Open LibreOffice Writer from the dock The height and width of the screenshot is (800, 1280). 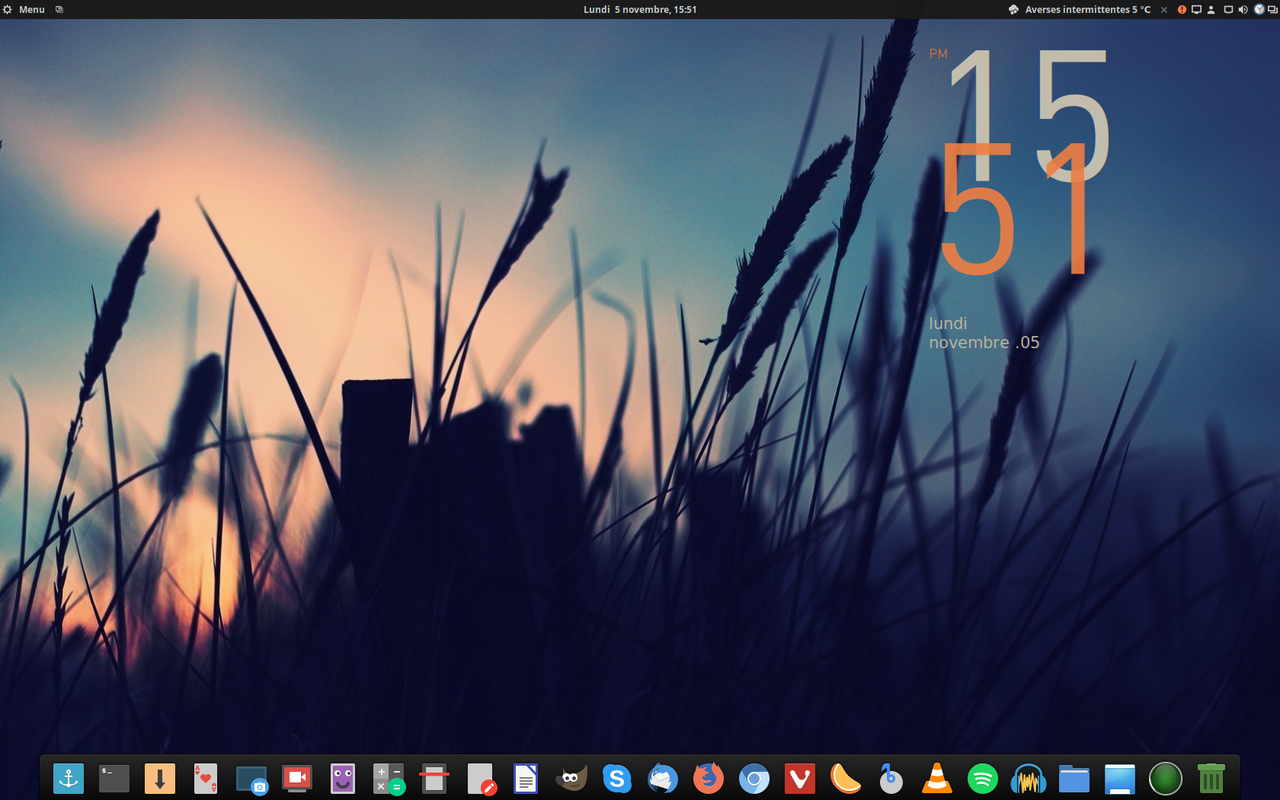click(526, 778)
